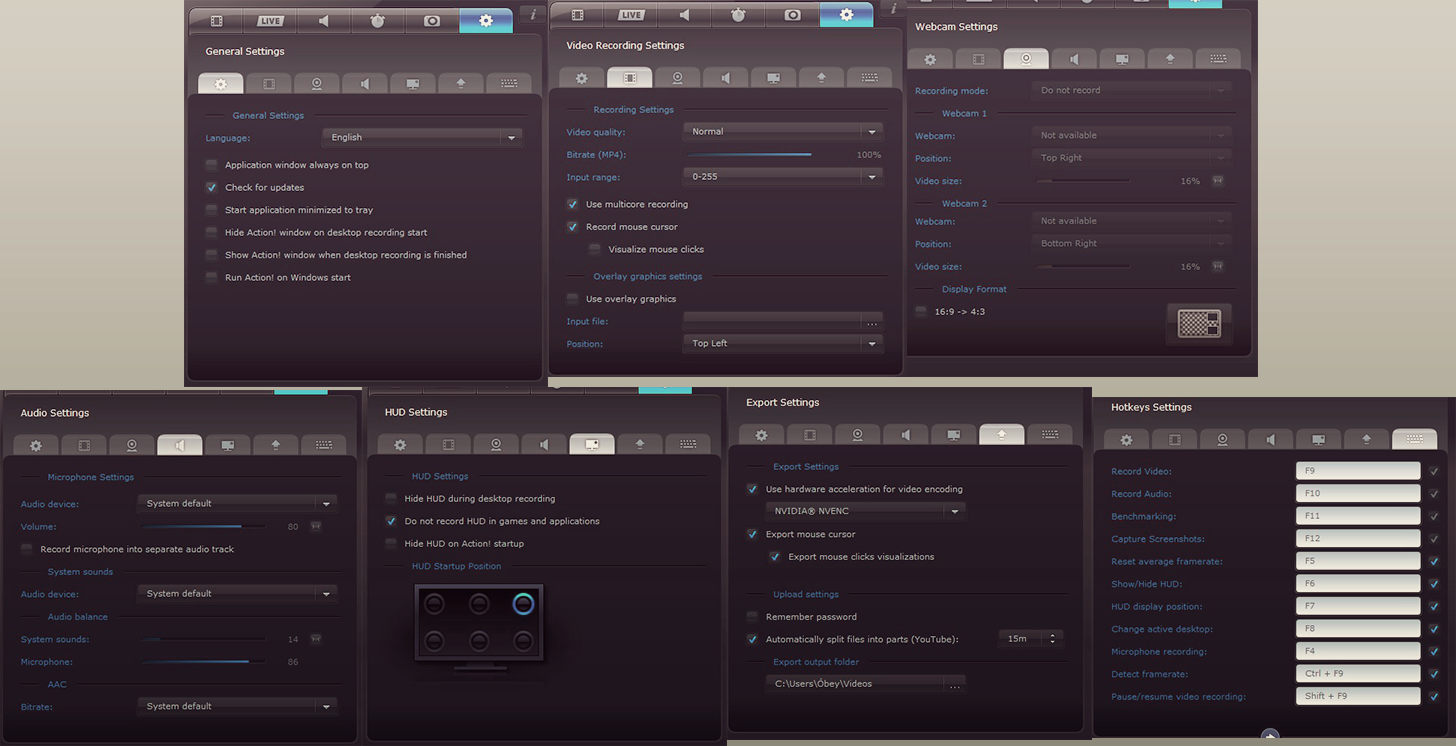Image resolution: width=1456 pixels, height=746 pixels.
Task: Open the Recording mode dropdown in Webcam Settings
Action: (x=1131, y=90)
